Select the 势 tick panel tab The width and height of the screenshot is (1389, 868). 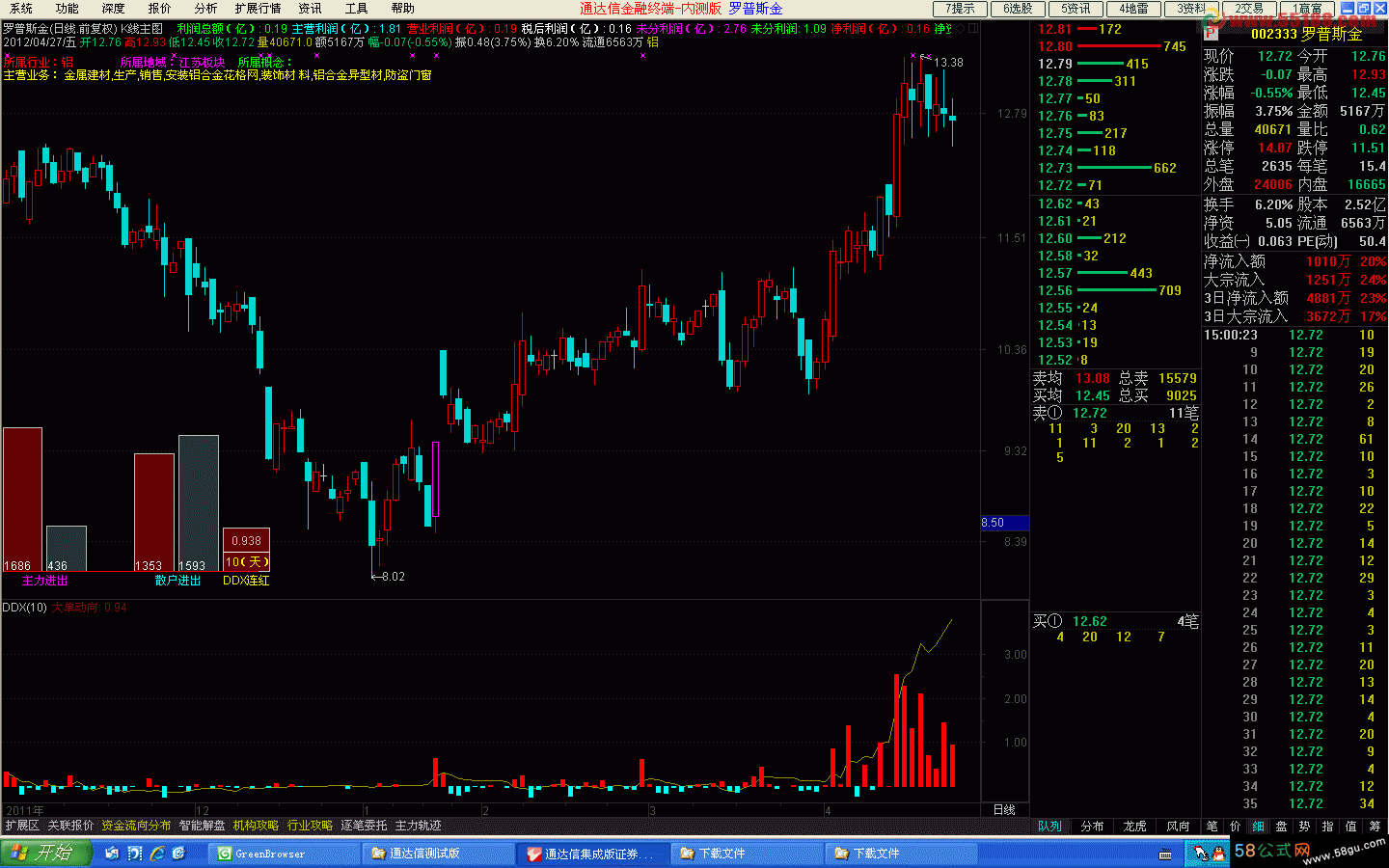[x=1304, y=827]
